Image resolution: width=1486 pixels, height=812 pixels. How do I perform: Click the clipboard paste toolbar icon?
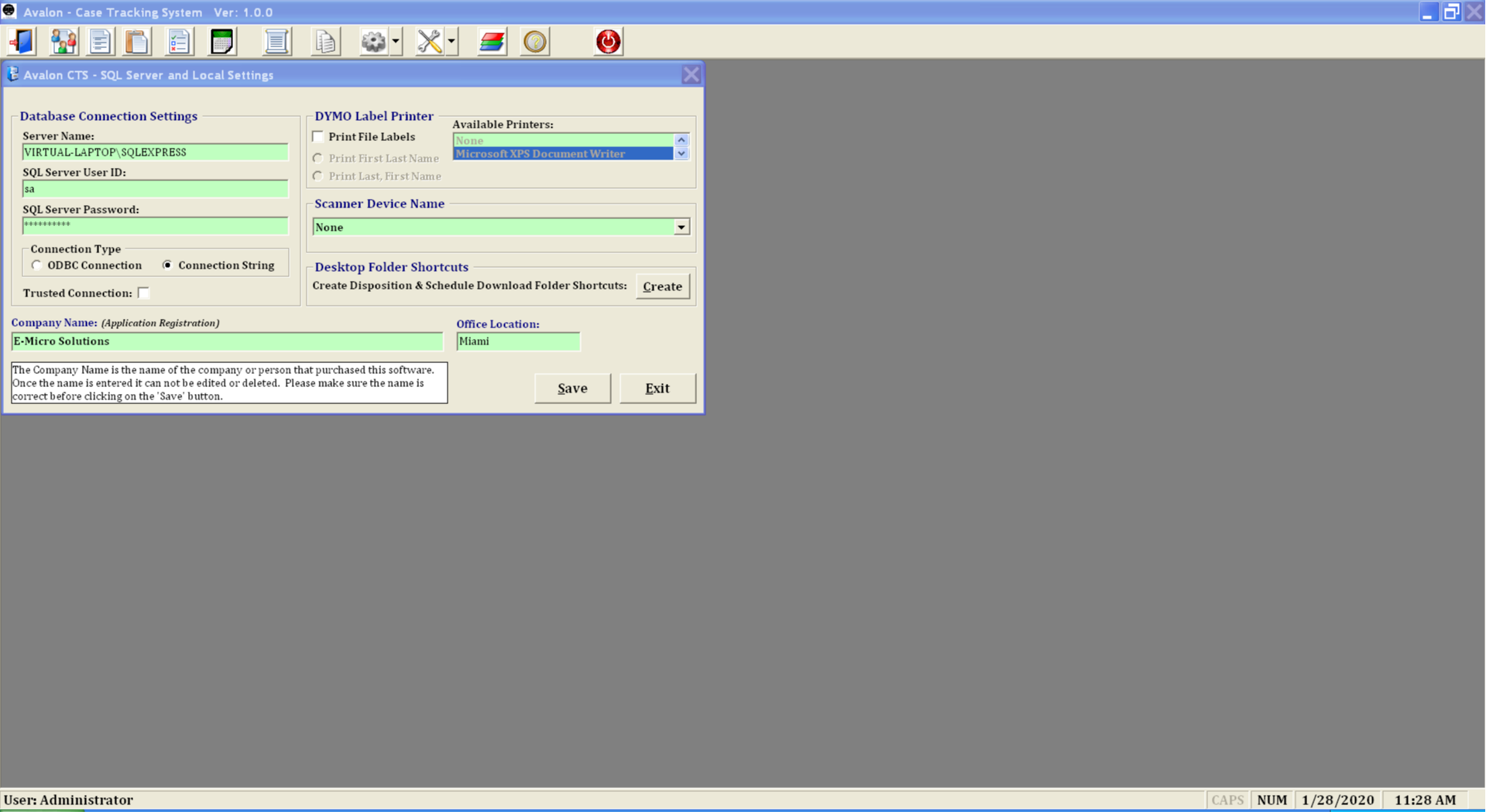[x=137, y=42]
